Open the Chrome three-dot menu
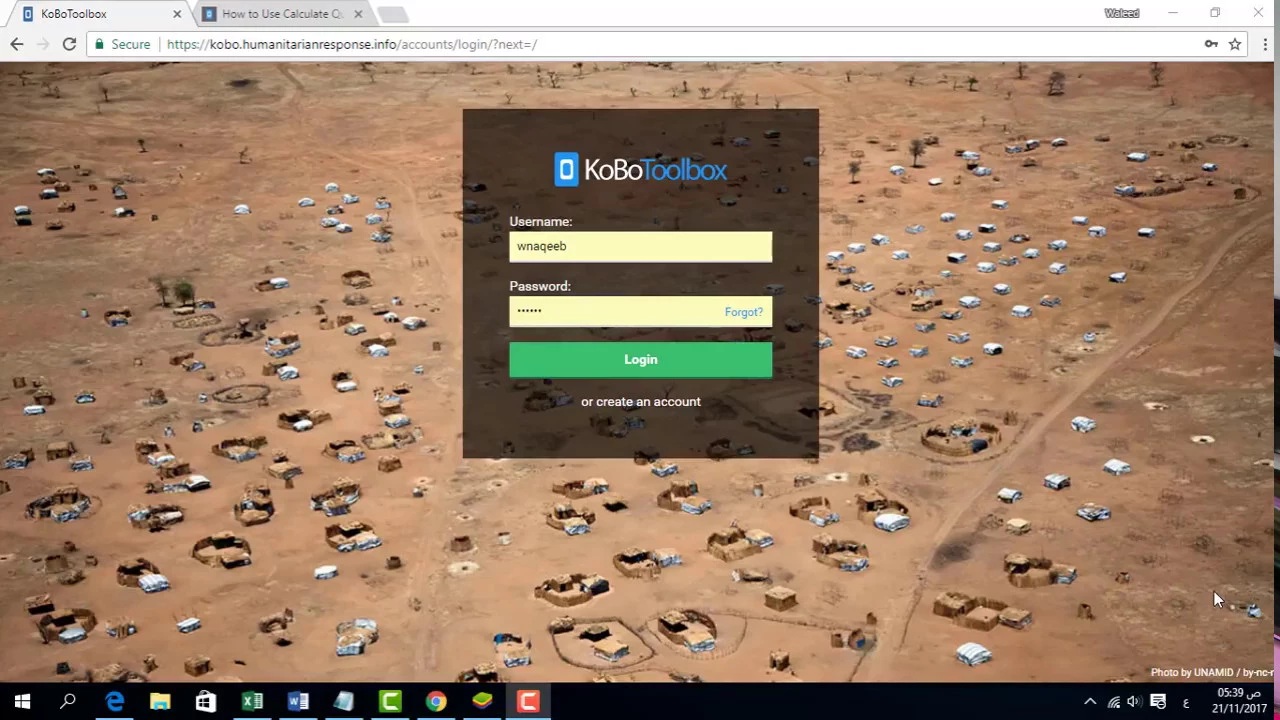Viewport: 1280px width, 720px height. [x=1265, y=44]
